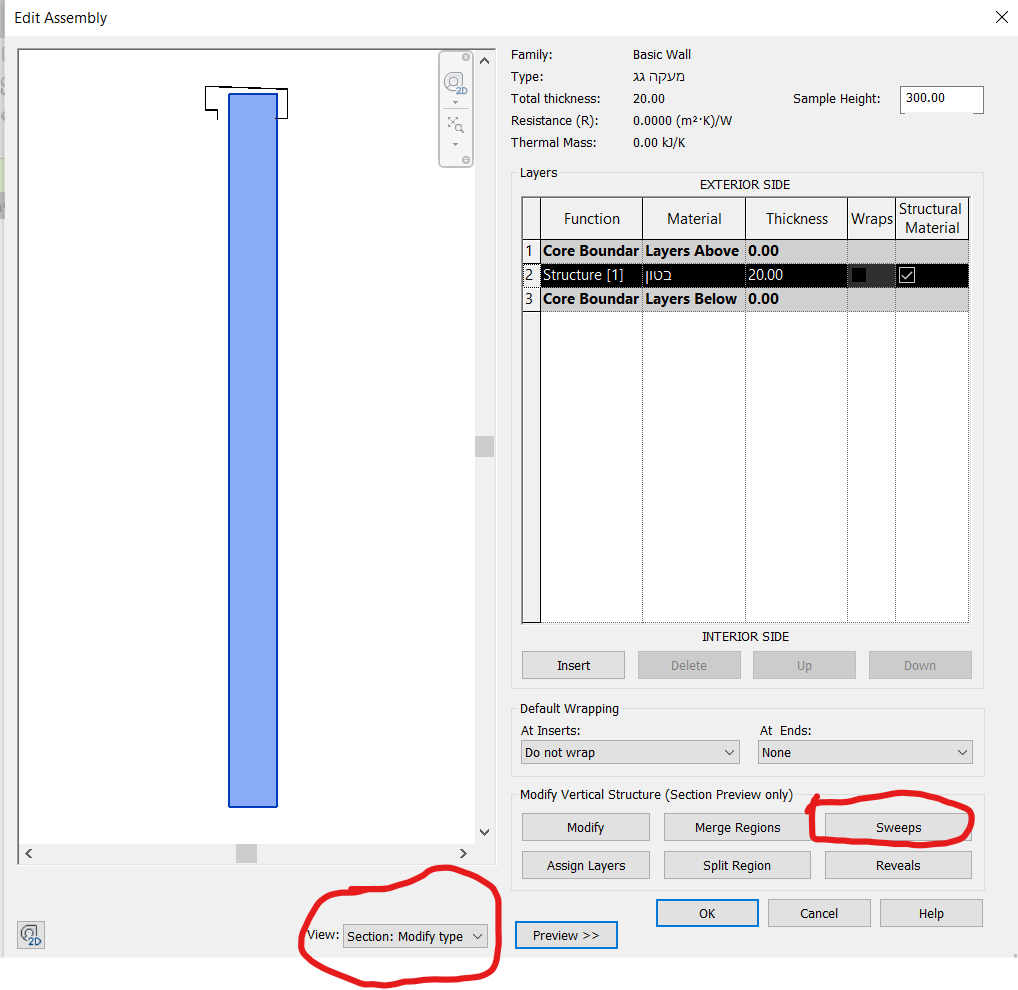Click the preview vertical scrollbar thumb
This screenshot has width=1018, height=990.
coord(484,447)
